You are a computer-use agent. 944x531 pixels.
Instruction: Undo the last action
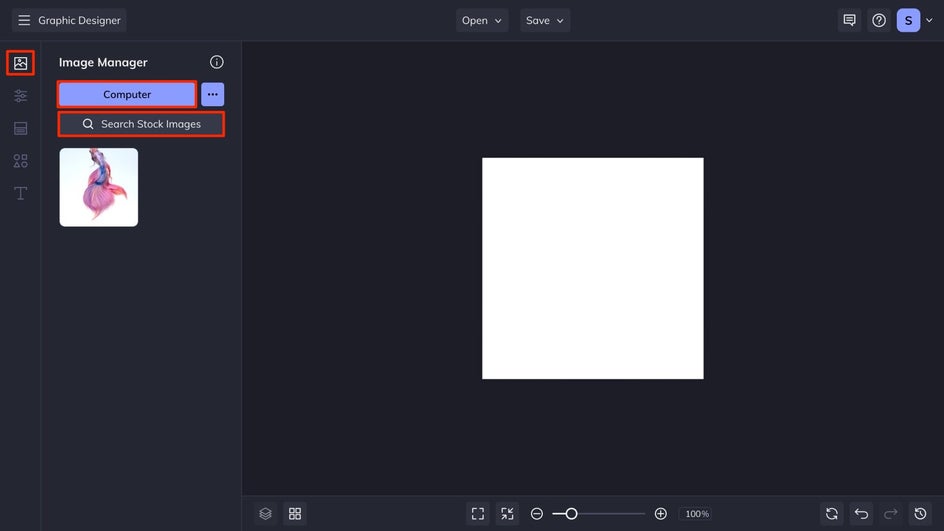(862, 514)
